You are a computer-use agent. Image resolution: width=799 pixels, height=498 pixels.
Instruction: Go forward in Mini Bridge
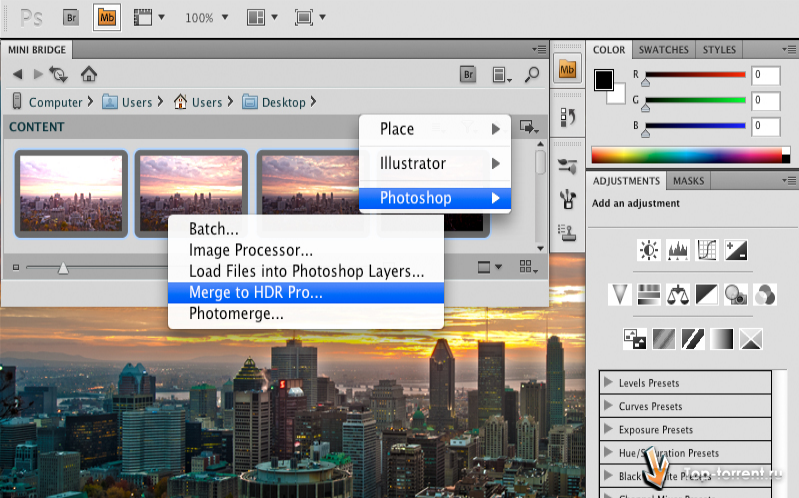[38, 74]
